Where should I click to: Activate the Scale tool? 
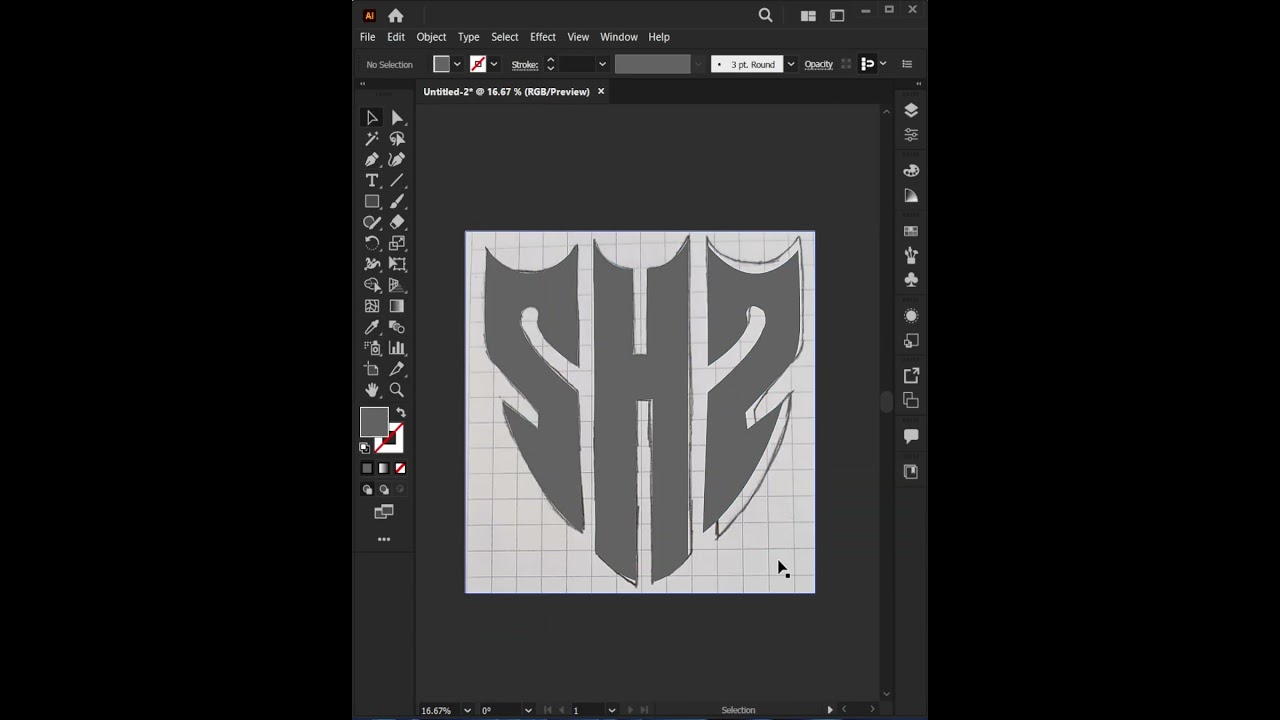coord(397,243)
